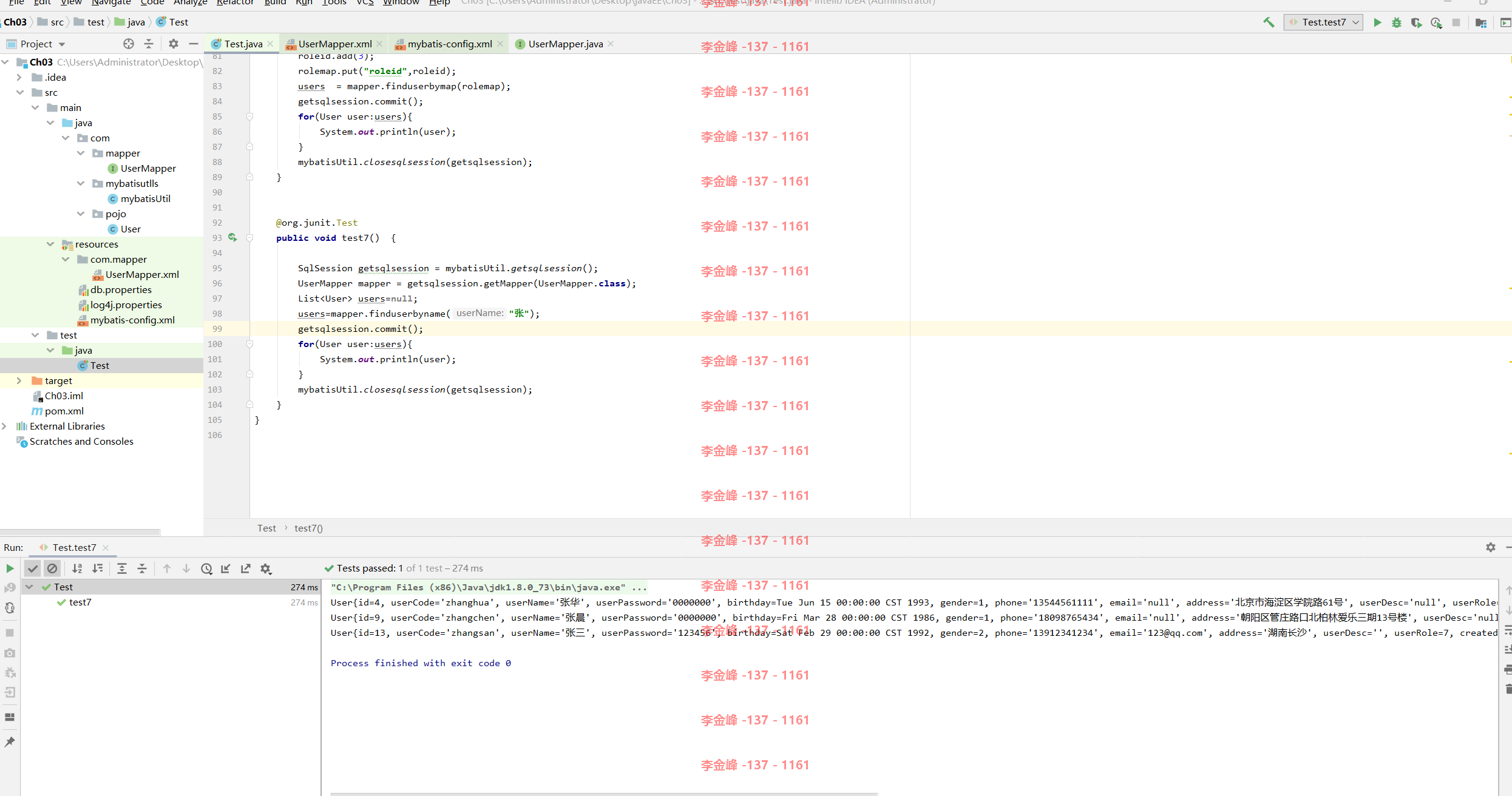Collapse all in Project panel
The height and width of the screenshot is (796, 1512).
tap(149, 44)
